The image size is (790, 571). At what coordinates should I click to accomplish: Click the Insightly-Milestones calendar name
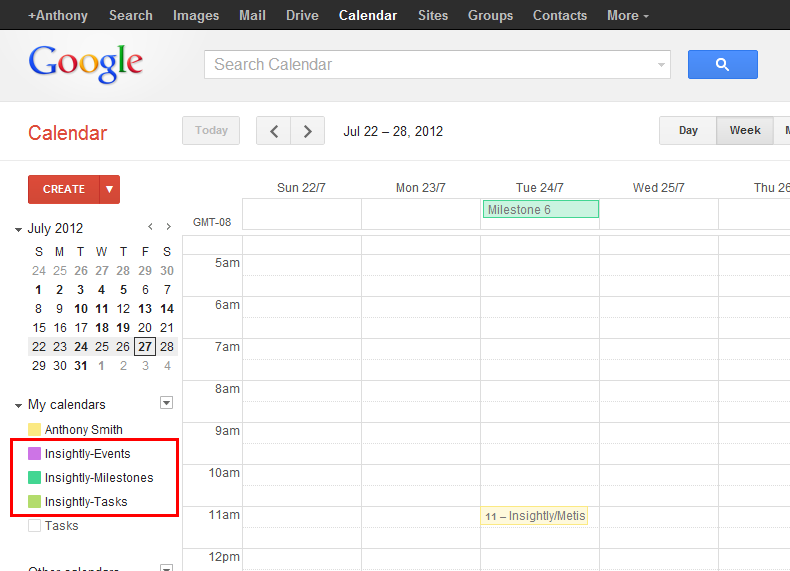[x=99, y=478]
